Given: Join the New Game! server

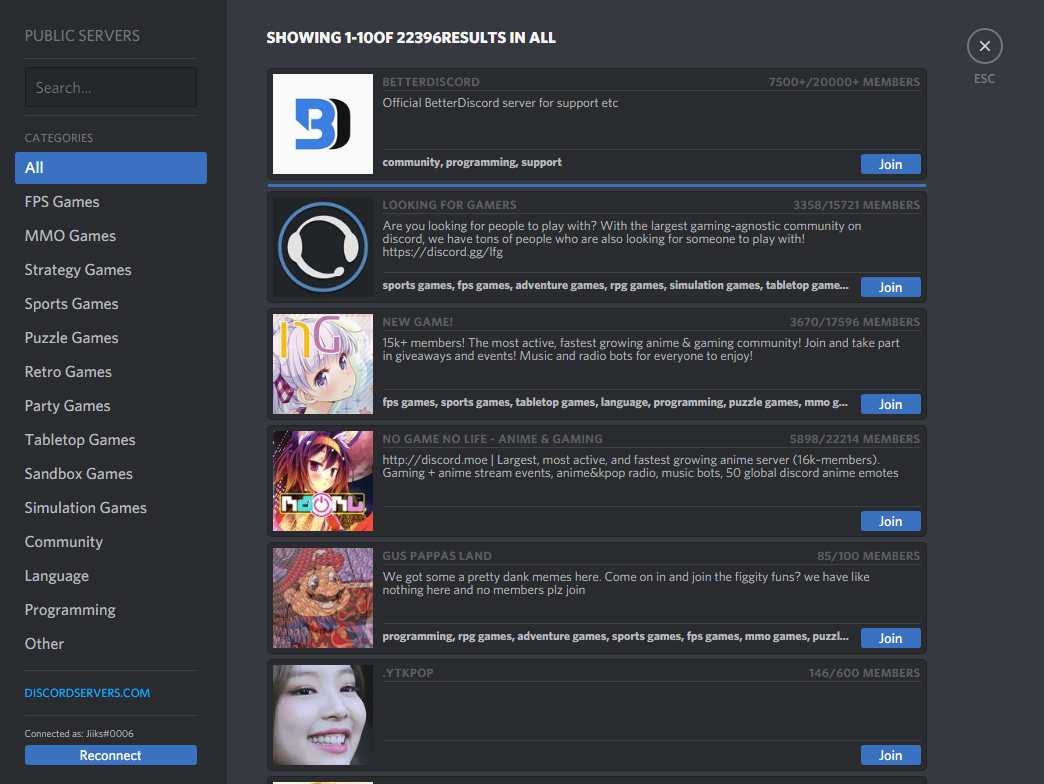Looking at the screenshot, I should point(890,404).
